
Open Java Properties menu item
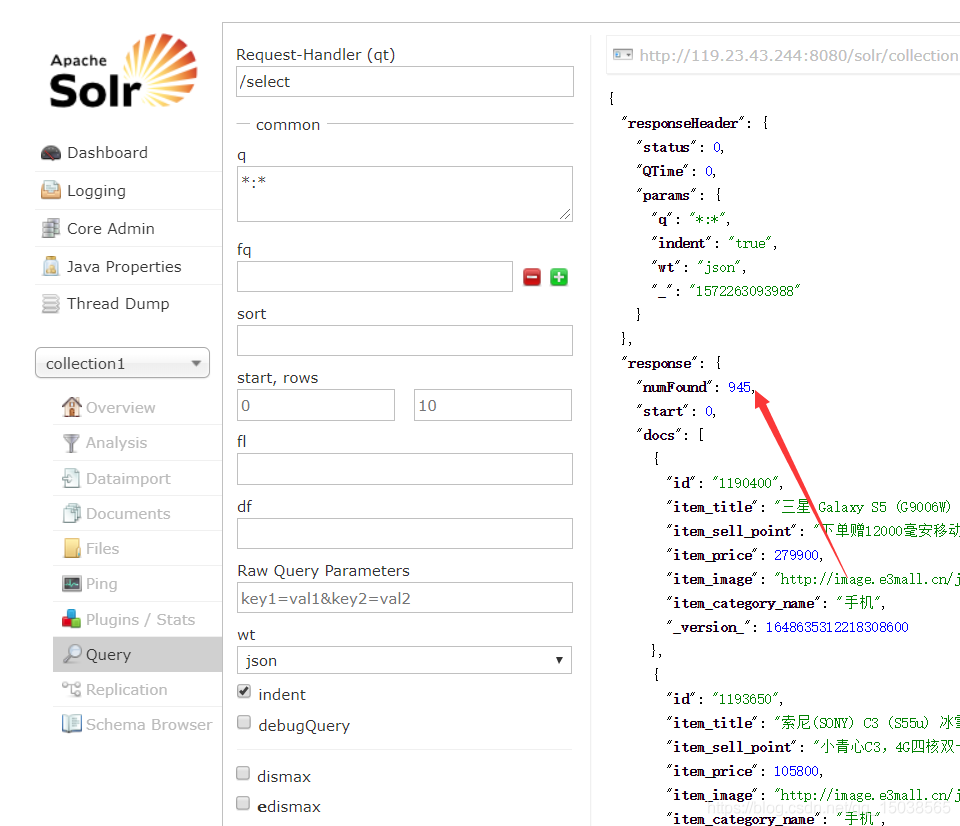pyautogui.click(x=124, y=266)
